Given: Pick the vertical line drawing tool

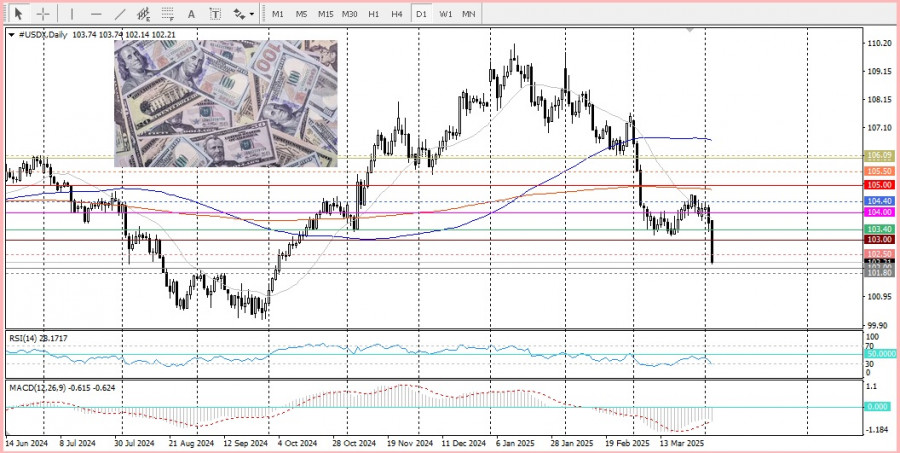Looking at the screenshot, I should tap(71, 14).
